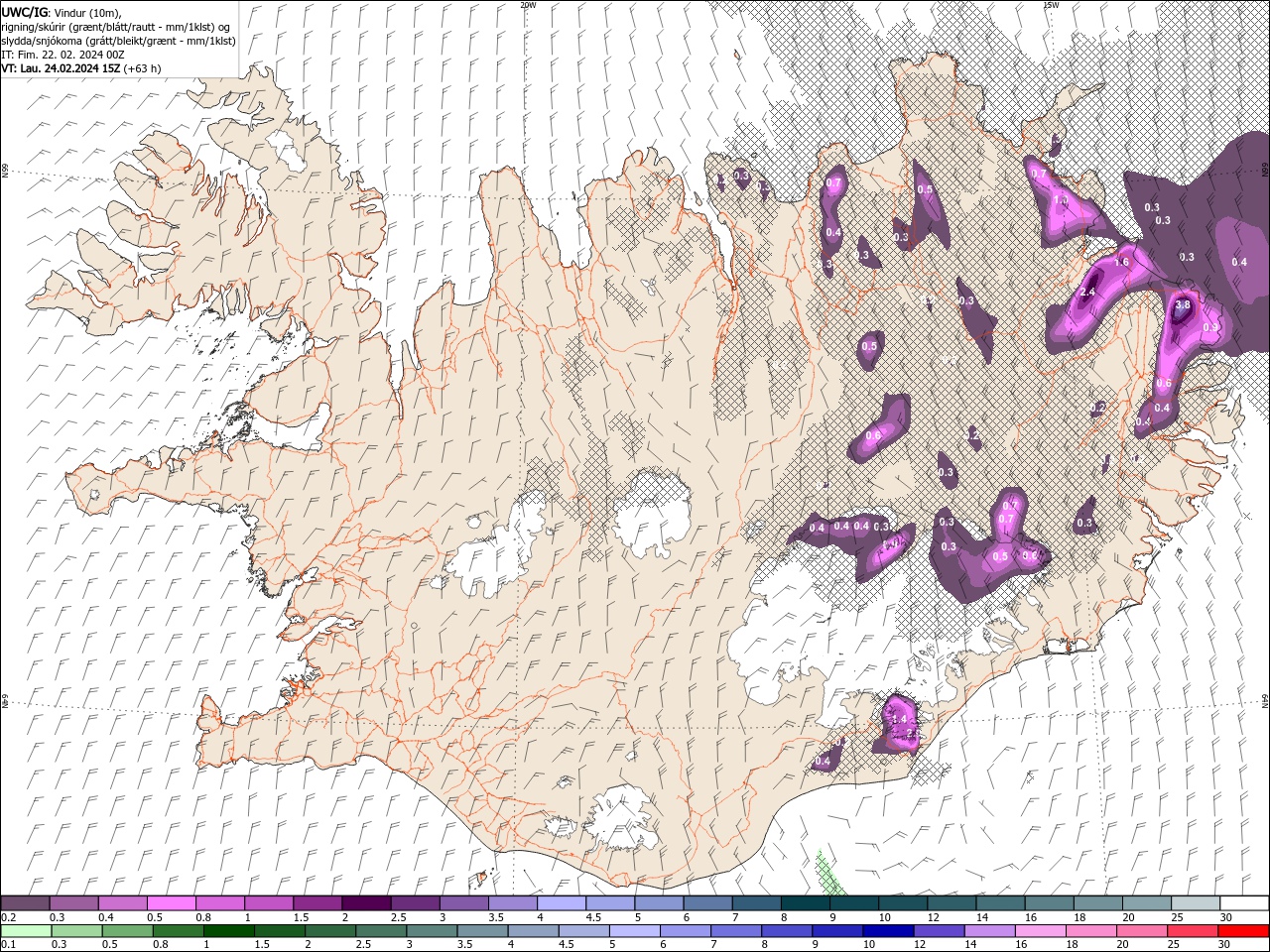Select the "VT: Lau. 24.02.2024 15Z" valid time
Viewport: 1270px width, 952px height.
tap(61, 68)
